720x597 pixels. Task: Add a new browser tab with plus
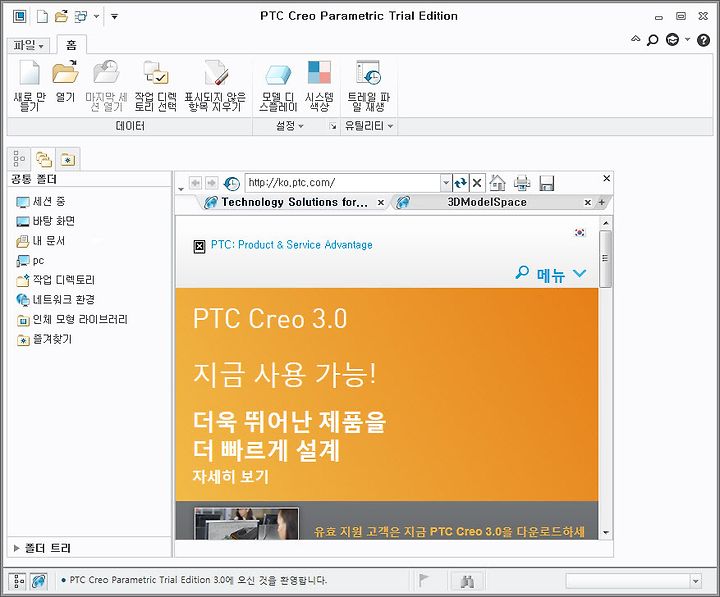602,203
